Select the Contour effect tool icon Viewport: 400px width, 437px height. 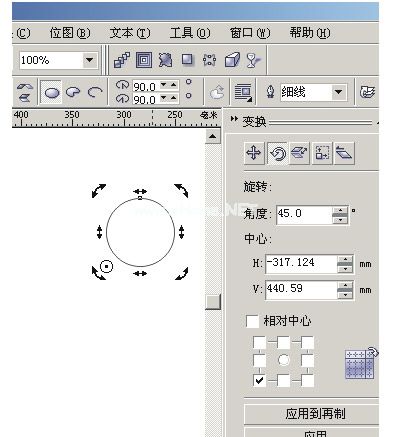click(x=144, y=60)
